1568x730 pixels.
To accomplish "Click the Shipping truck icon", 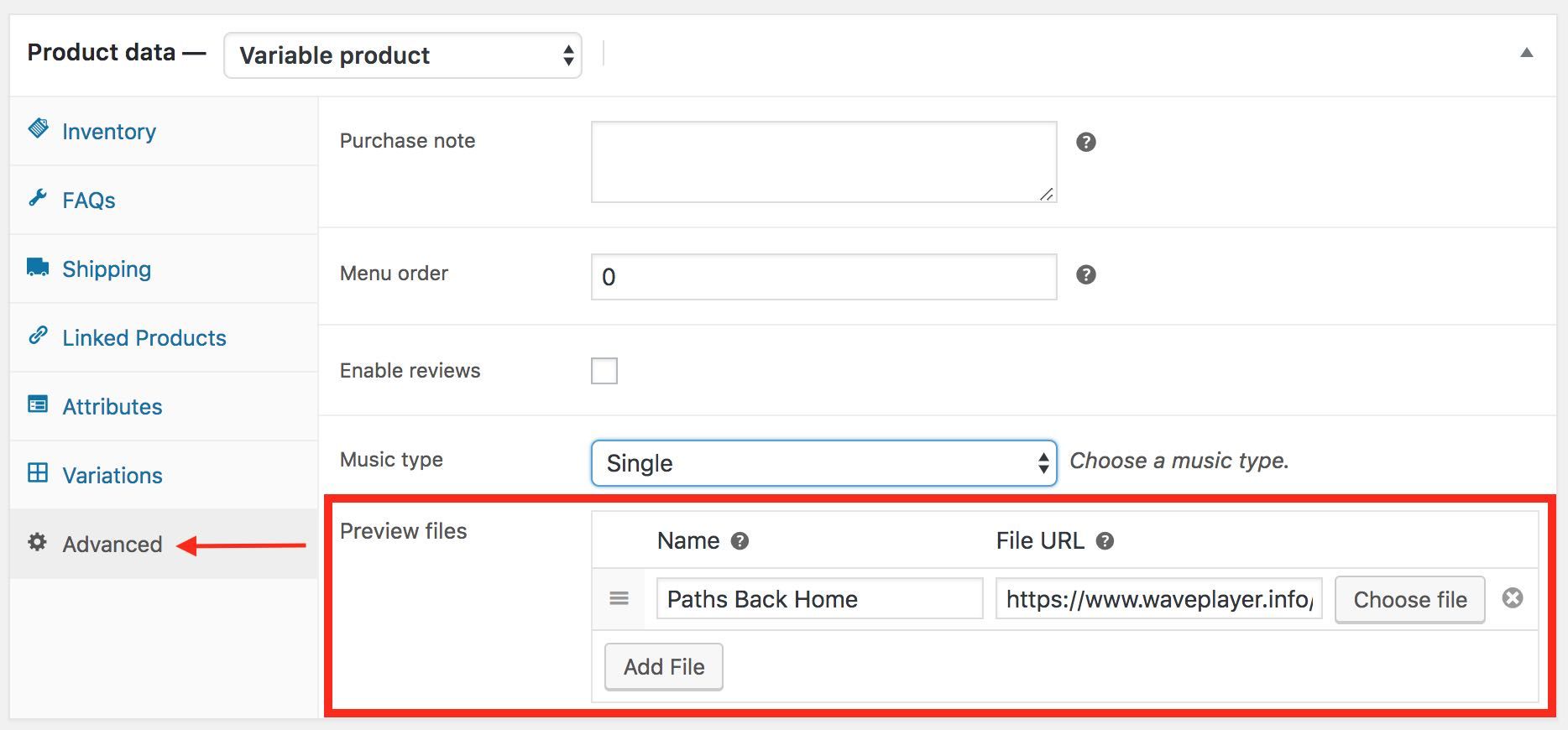I will pos(38,268).
